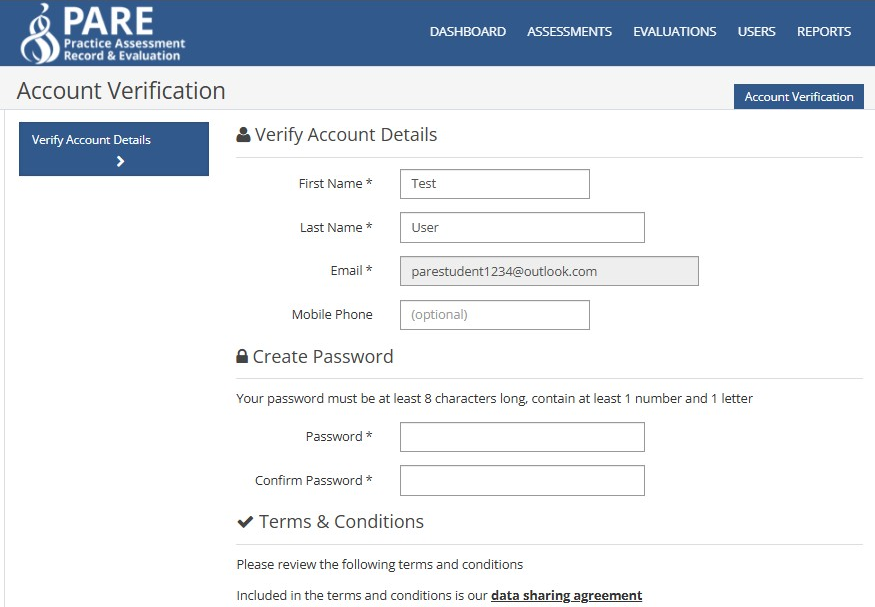This screenshot has height=607, width=875.
Task: Open the data sharing agreement link
Action: point(566,595)
